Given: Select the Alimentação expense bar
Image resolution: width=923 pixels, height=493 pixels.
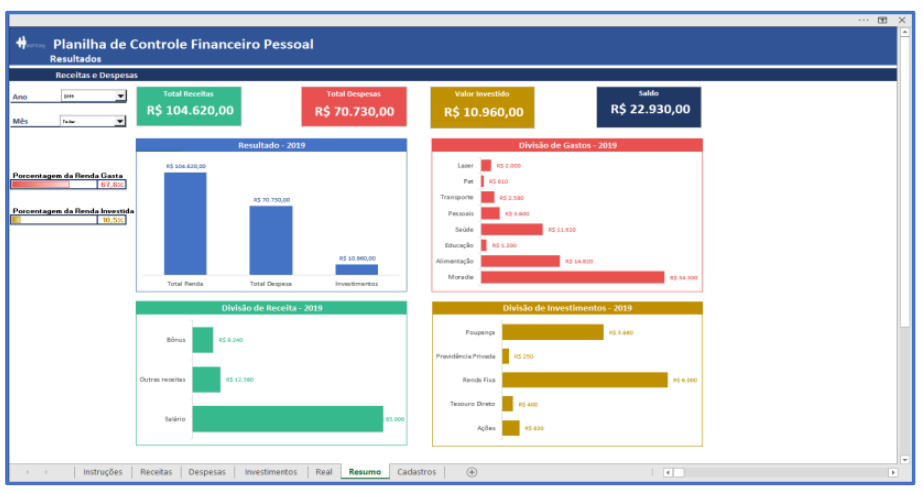Looking at the screenshot, I should (520, 261).
